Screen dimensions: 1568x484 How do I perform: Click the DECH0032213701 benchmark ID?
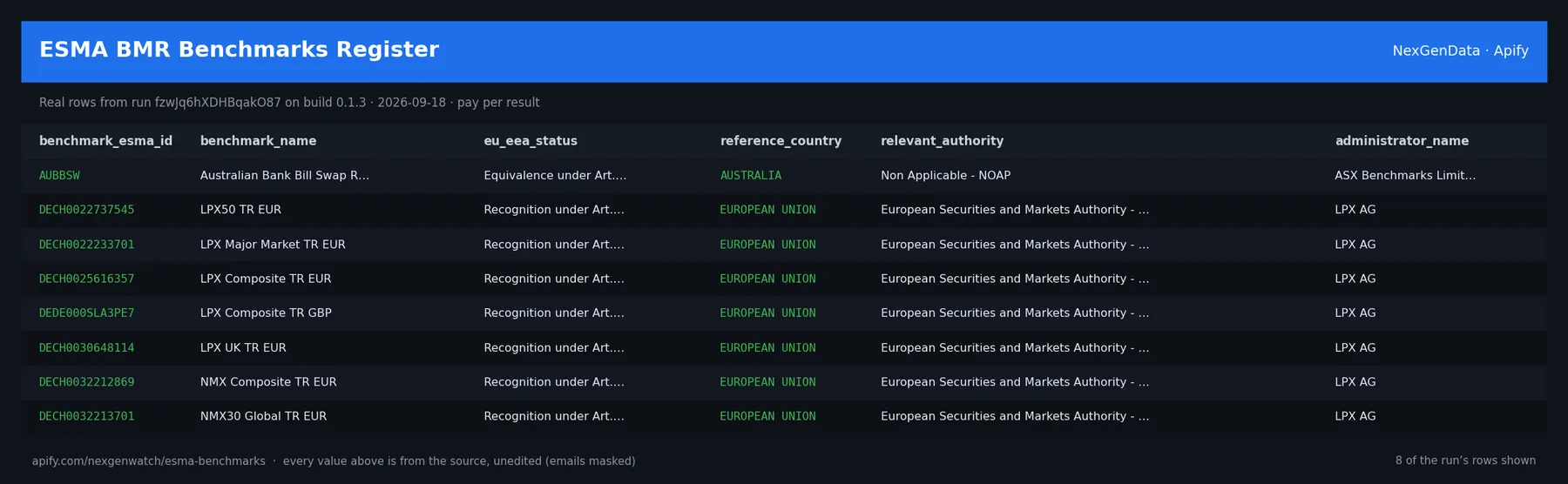(x=86, y=416)
